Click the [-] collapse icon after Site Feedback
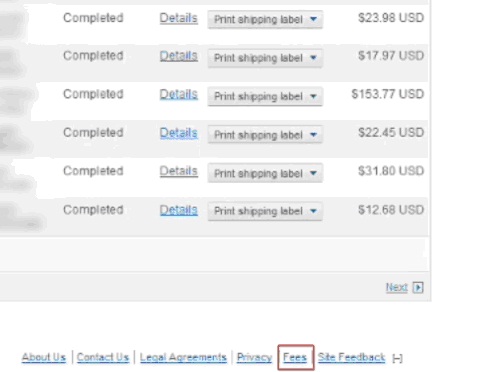 (397, 359)
